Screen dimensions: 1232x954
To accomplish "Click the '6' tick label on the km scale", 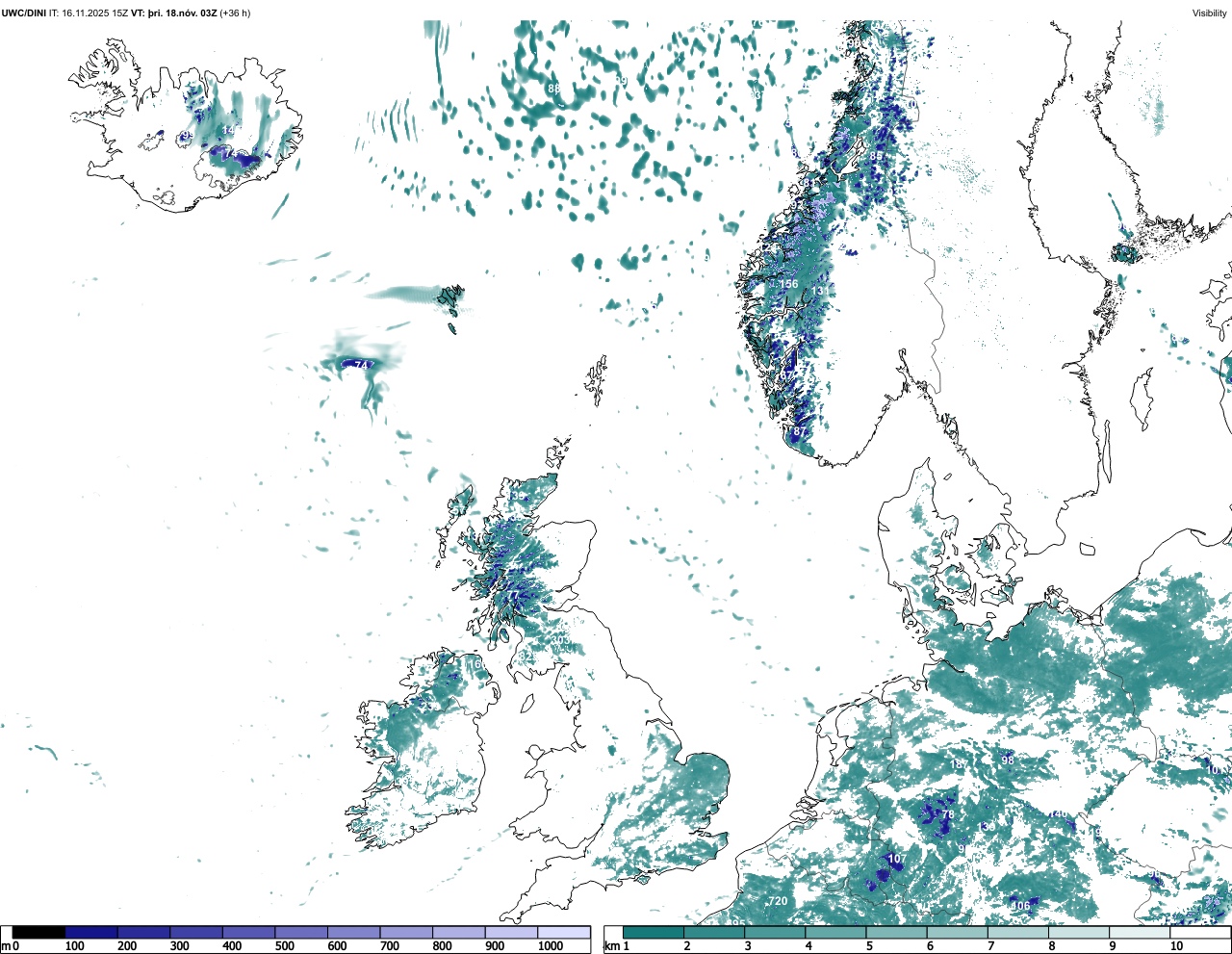I will coord(930,946).
